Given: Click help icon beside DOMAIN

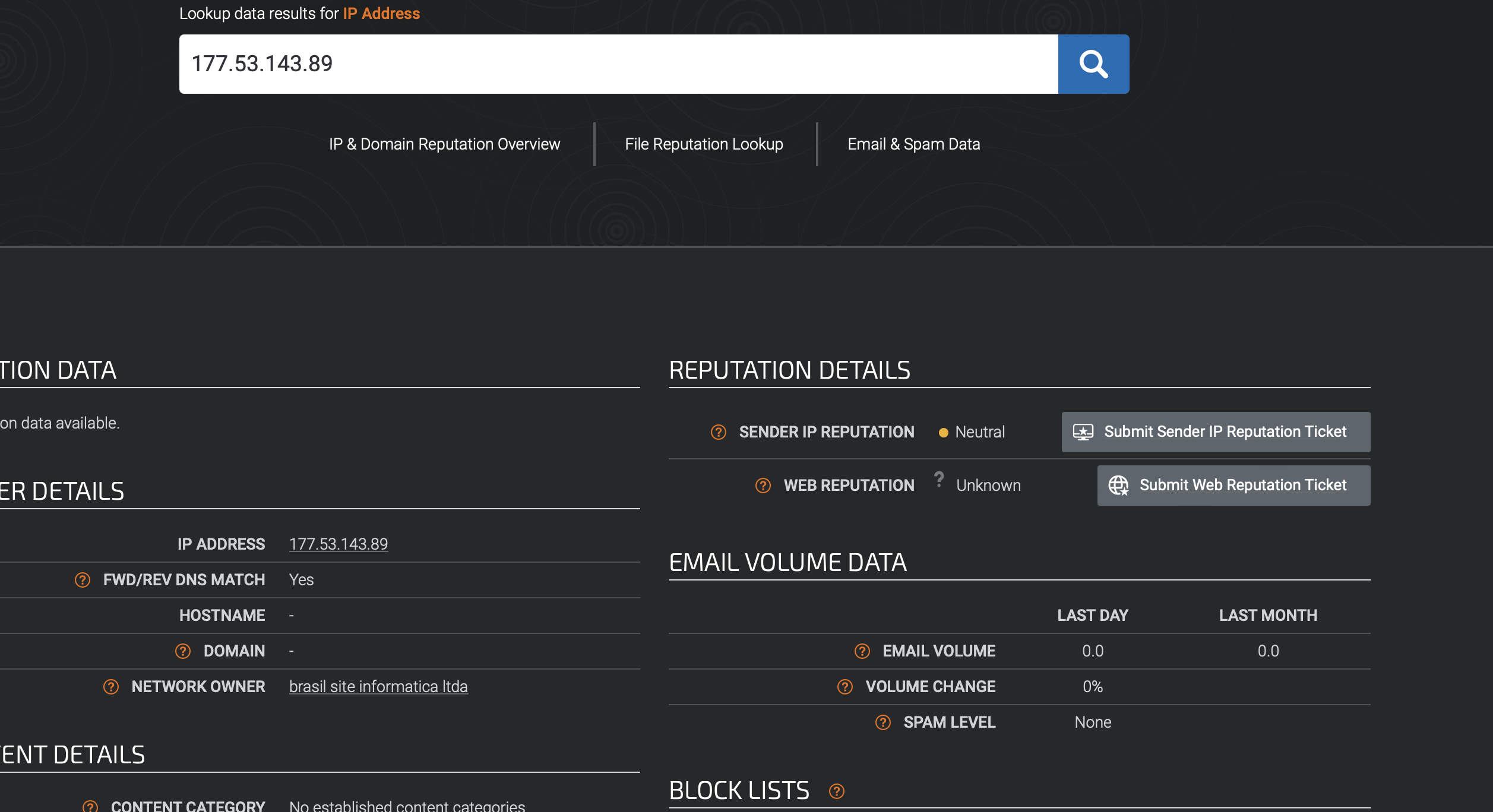Looking at the screenshot, I should pyautogui.click(x=183, y=651).
